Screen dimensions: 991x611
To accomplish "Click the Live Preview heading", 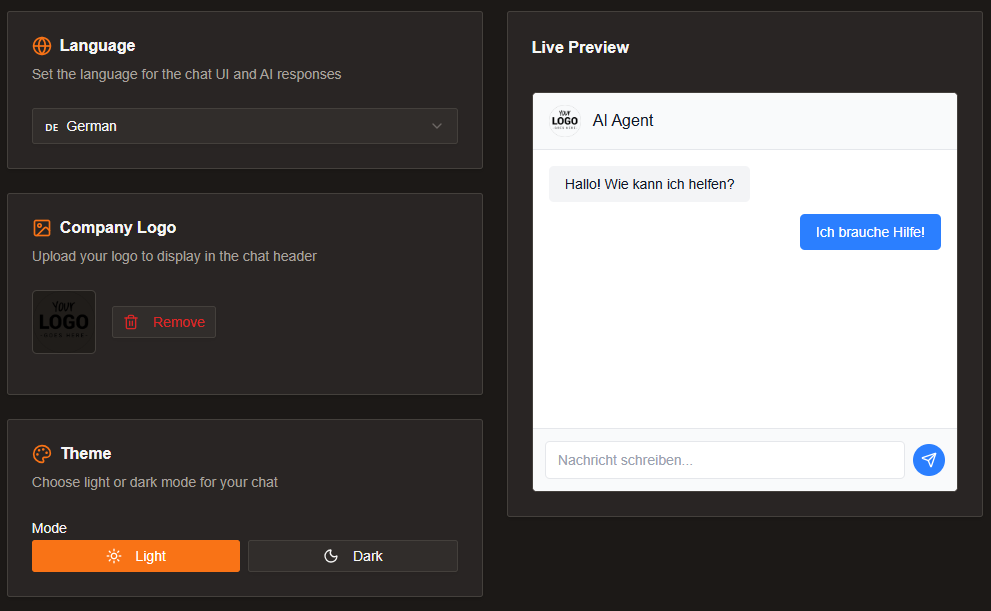I will (x=580, y=48).
